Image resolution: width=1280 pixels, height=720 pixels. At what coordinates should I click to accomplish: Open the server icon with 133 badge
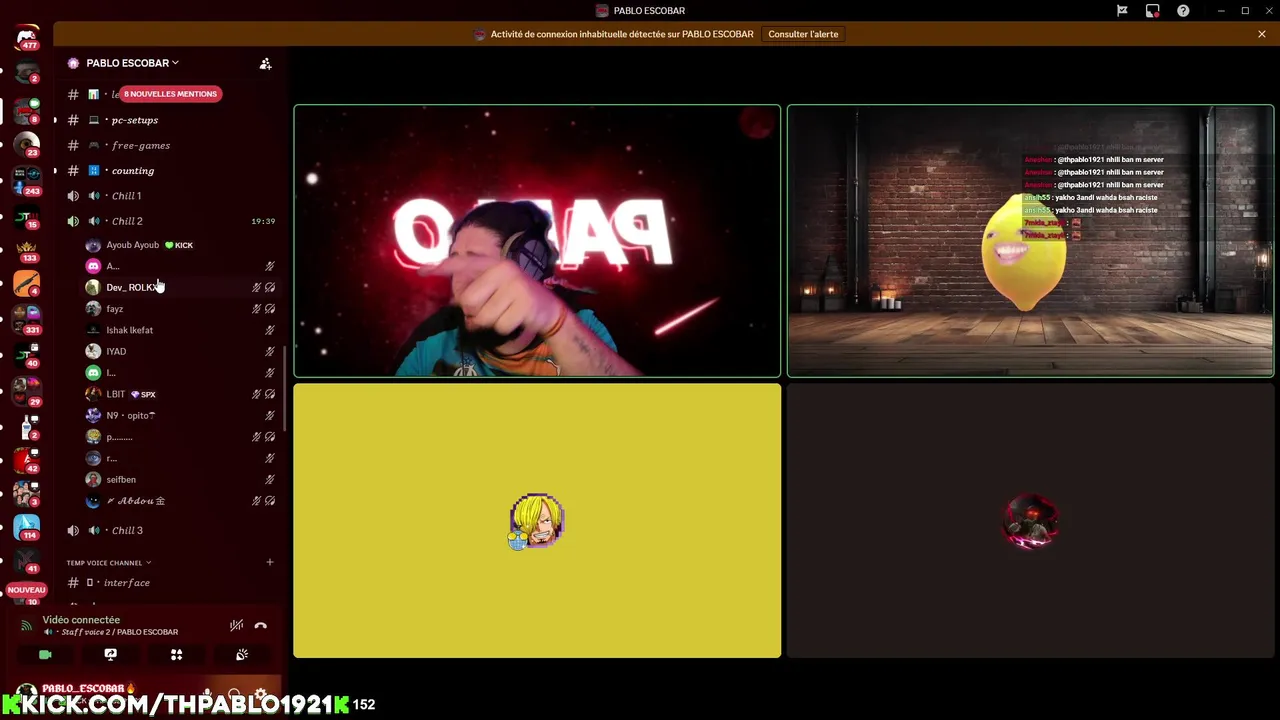(27, 250)
